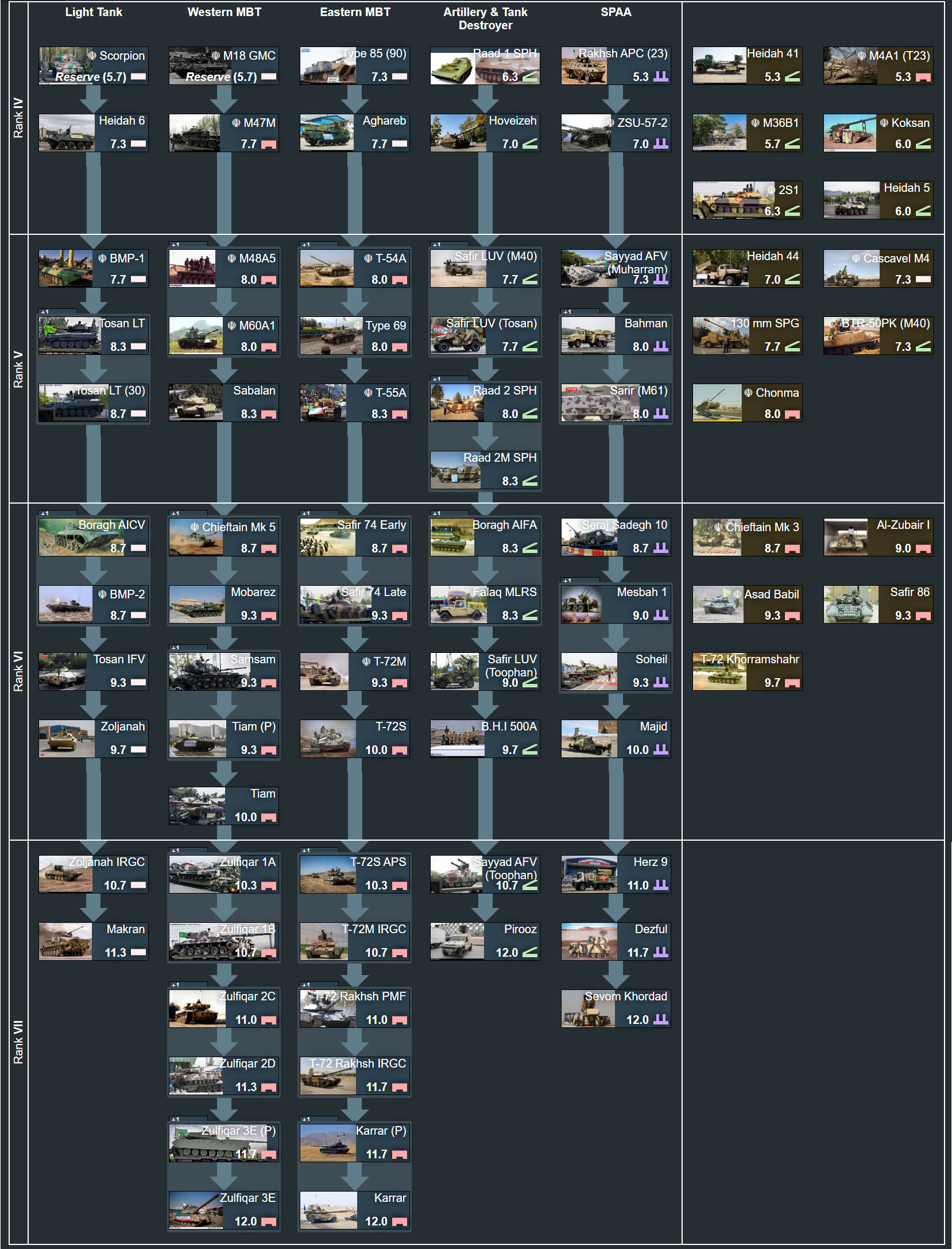
Task: Open the T-72 Khorramshahr premium thumbnail
Action: (719, 671)
